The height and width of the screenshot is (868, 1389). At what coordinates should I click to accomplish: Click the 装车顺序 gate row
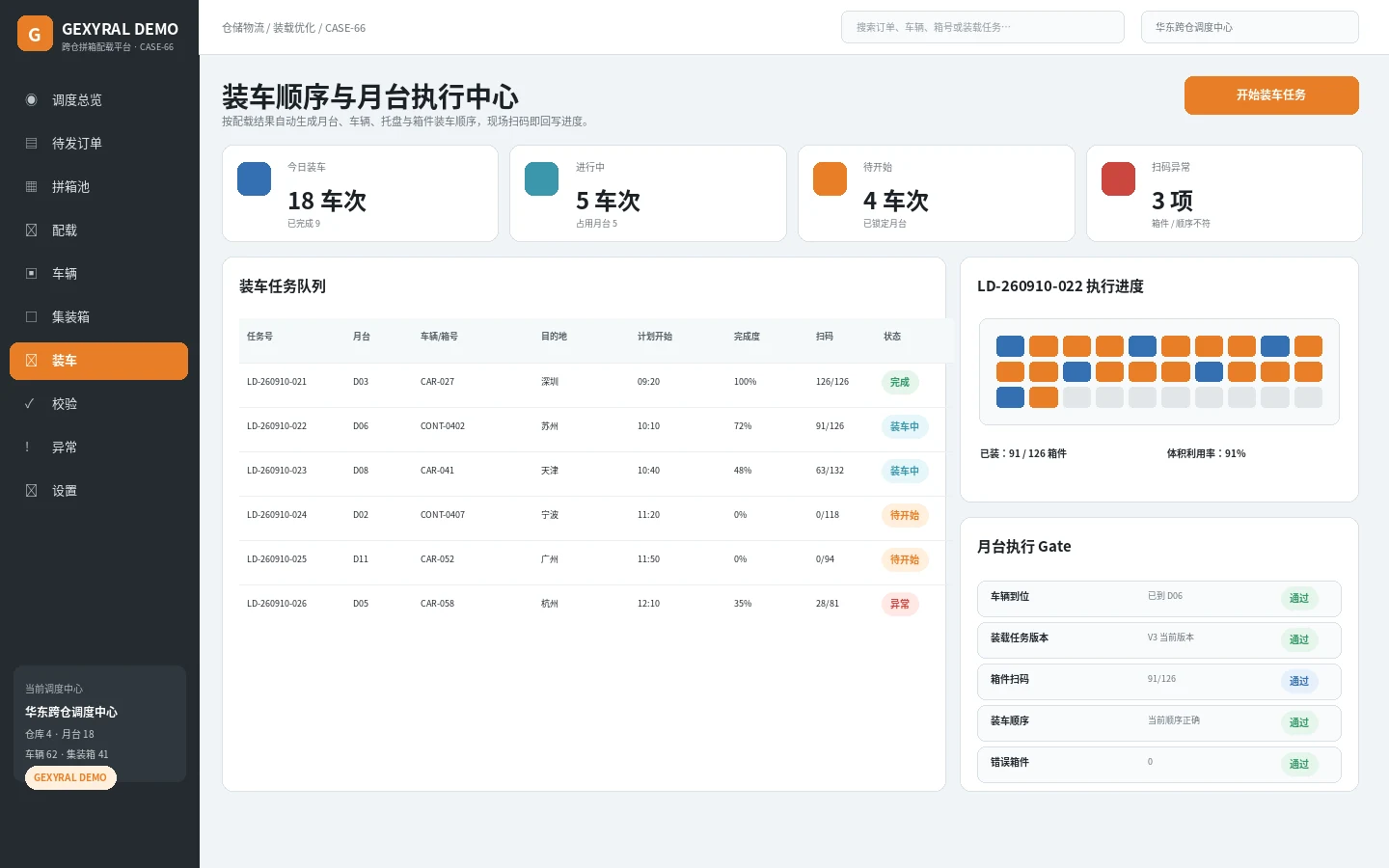[x=1159, y=723]
